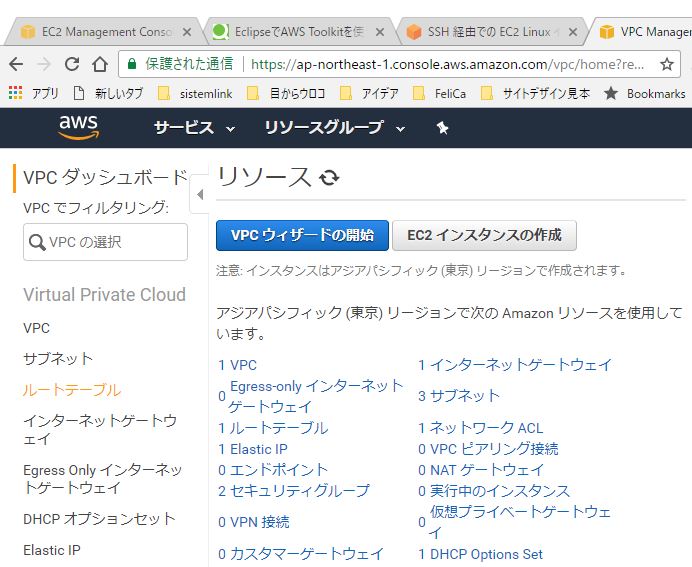The width and height of the screenshot is (692, 567).
Task: Open サブネット in the sidebar
Action: 58,359
